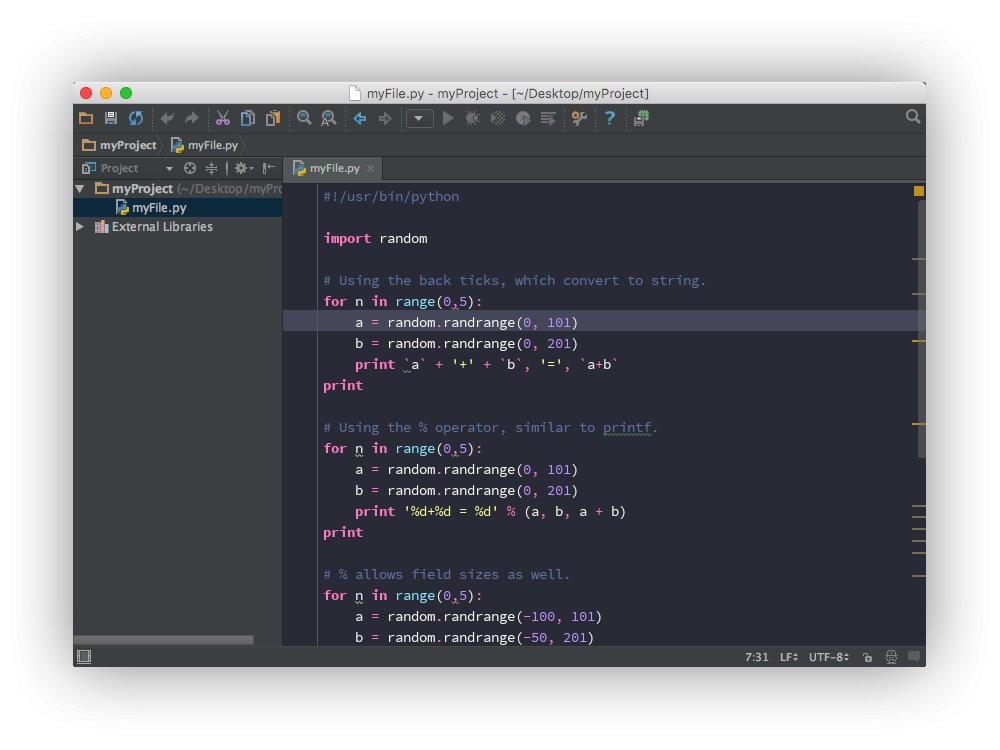Click the myProject breadcrumb
Screen dimensions: 1000x750
119,145
